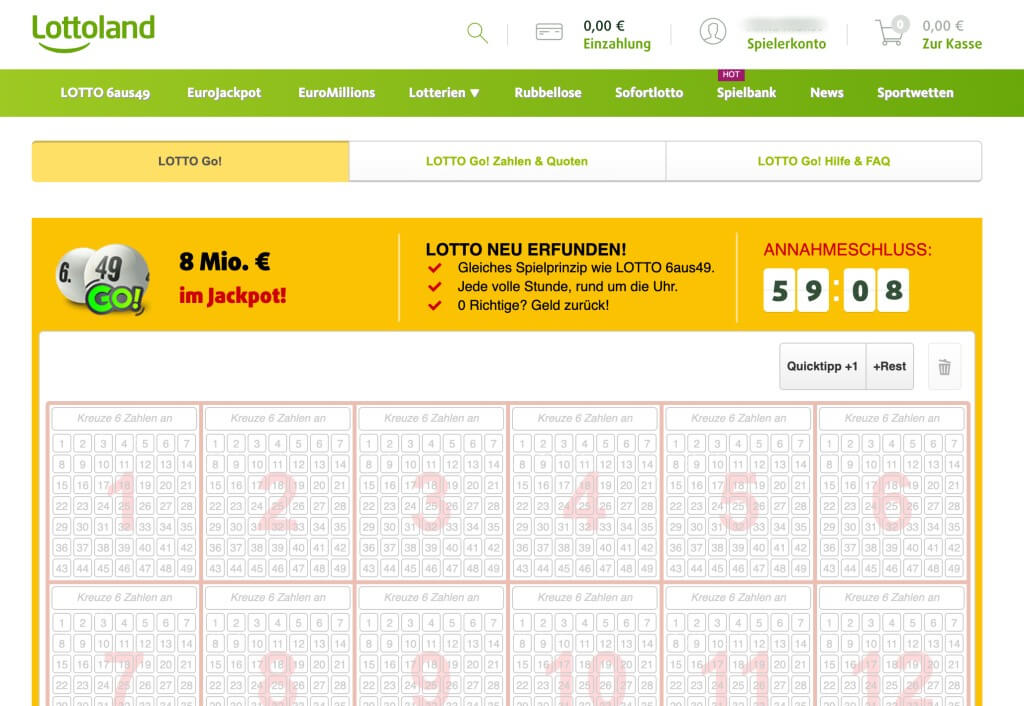Open Sportwetten menu item

915,93
